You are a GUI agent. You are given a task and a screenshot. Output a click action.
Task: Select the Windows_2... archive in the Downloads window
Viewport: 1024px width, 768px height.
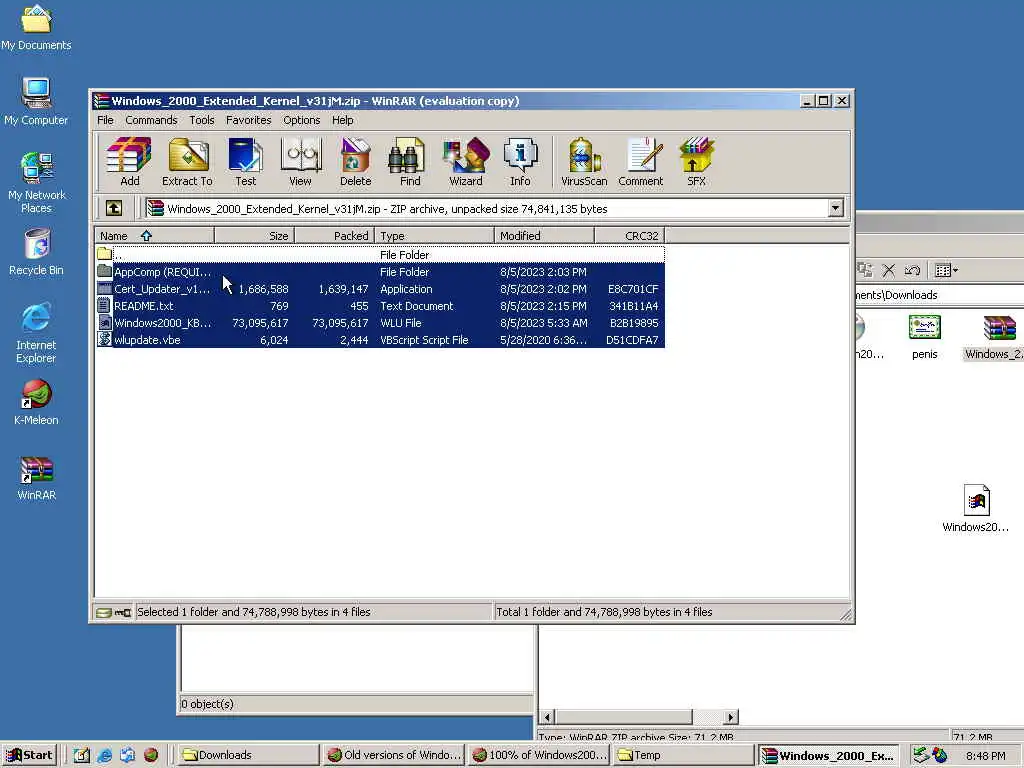(994, 337)
